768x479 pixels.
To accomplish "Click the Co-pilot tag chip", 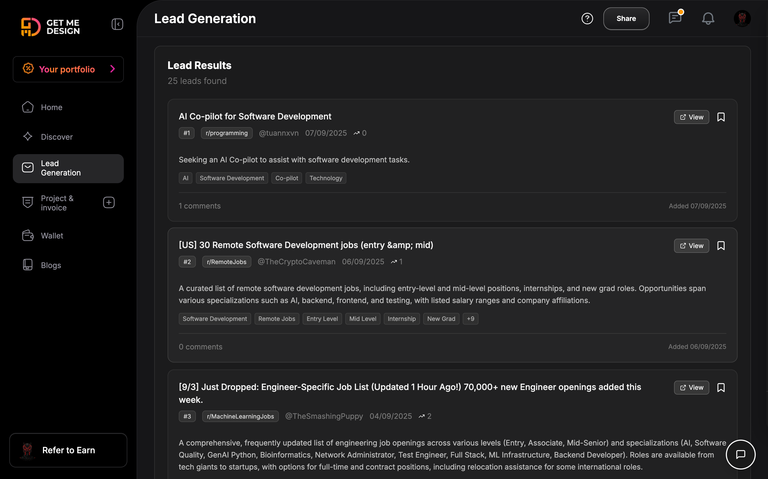I will (287, 178).
